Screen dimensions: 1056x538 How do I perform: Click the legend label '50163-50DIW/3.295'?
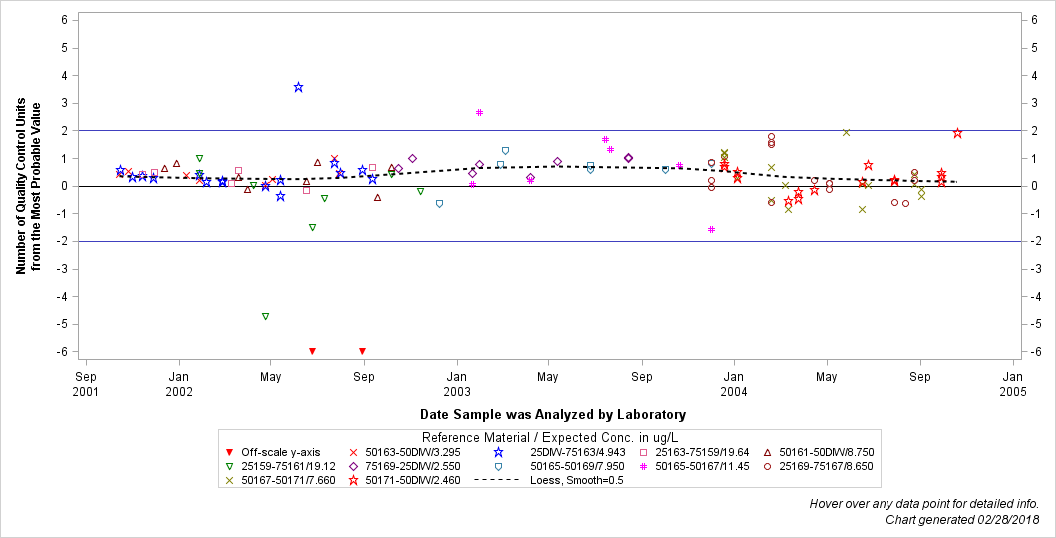413,452
